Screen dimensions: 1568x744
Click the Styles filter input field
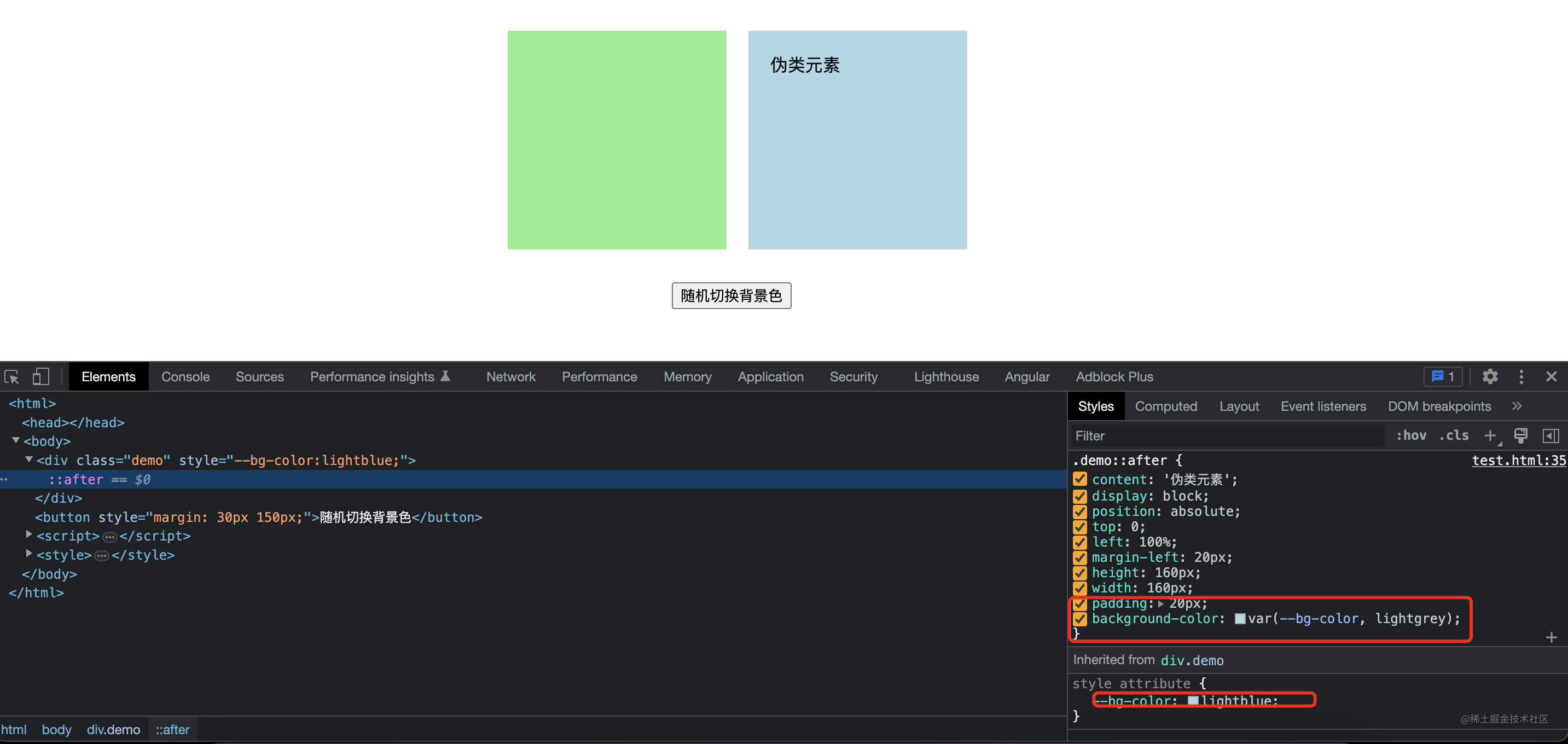point(1227,436)
